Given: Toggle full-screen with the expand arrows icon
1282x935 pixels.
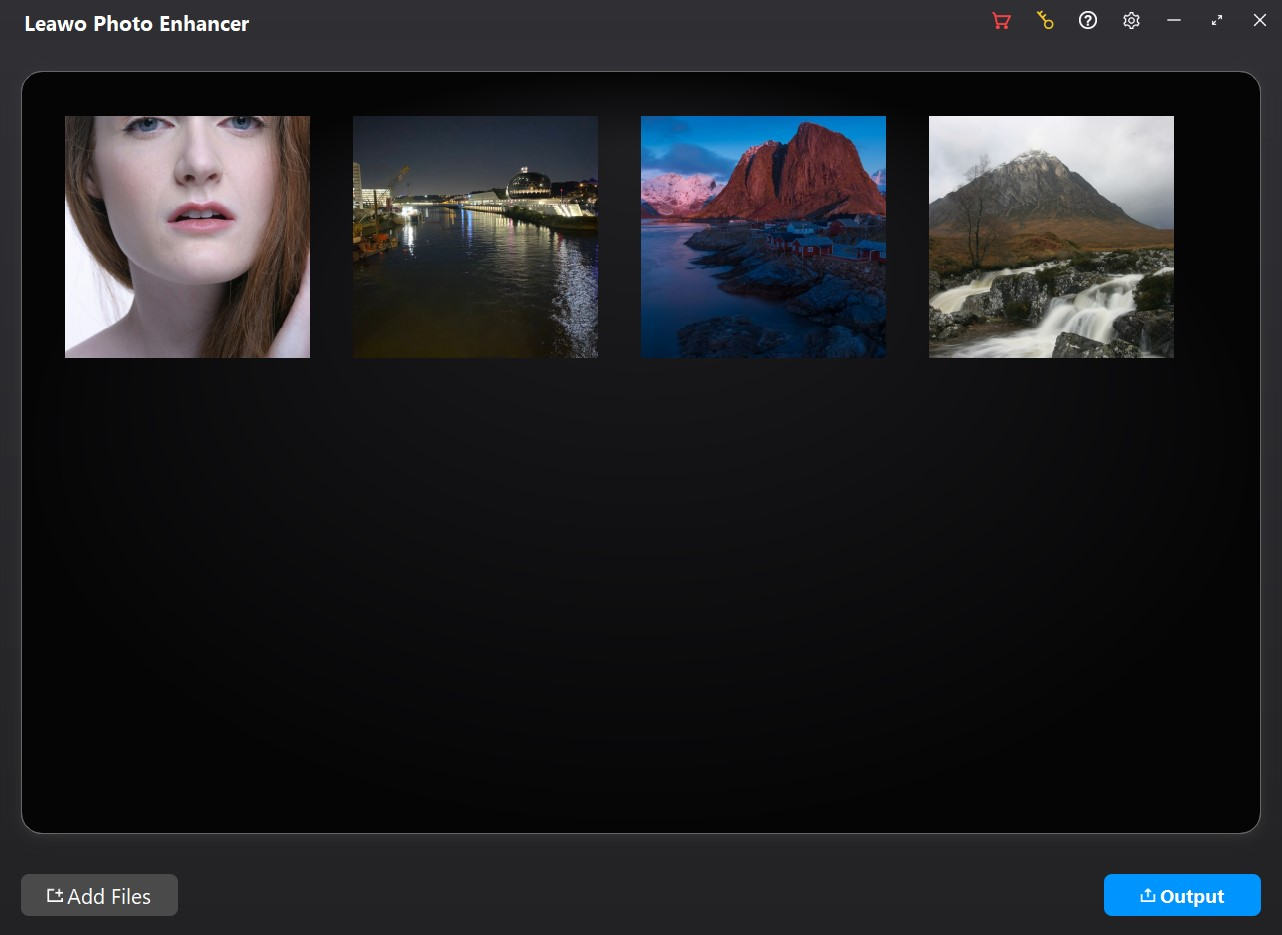Looking at the screenshot, I should click(x=1217, y=21).
